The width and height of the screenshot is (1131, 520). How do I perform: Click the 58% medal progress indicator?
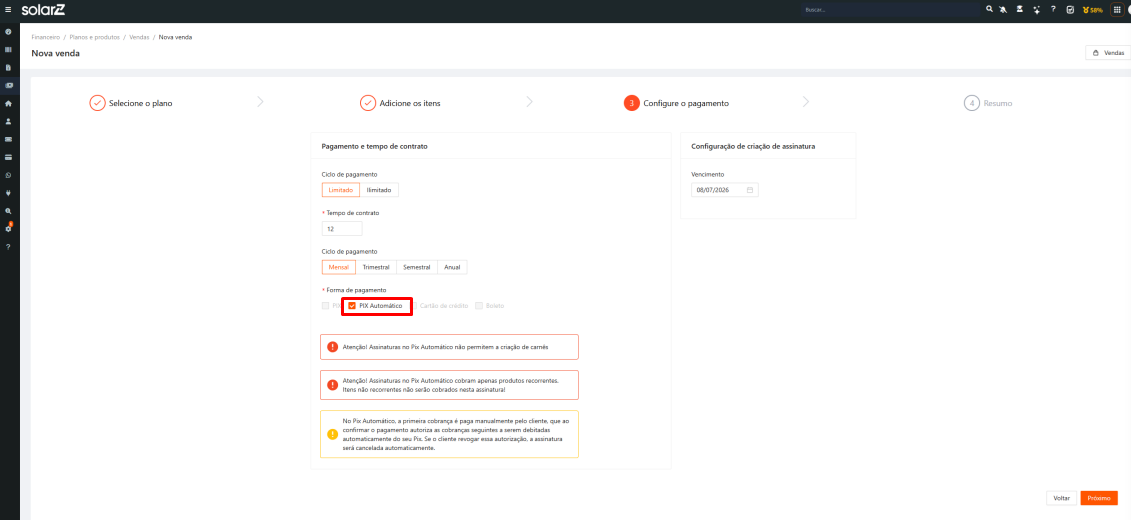1093,10
